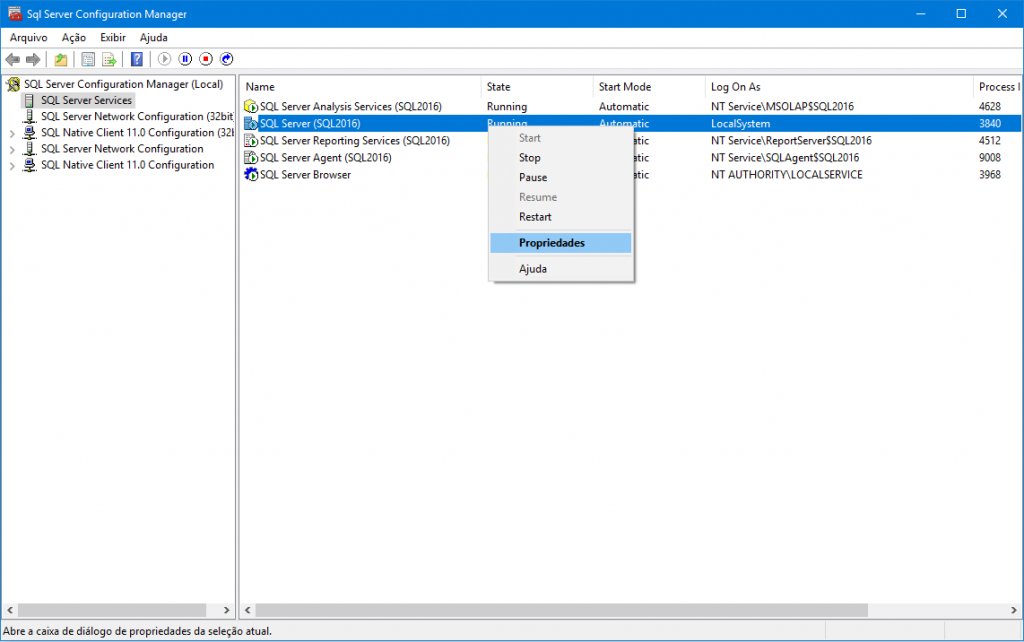Click the services list scrollbar left arrow

coord(248,610)
